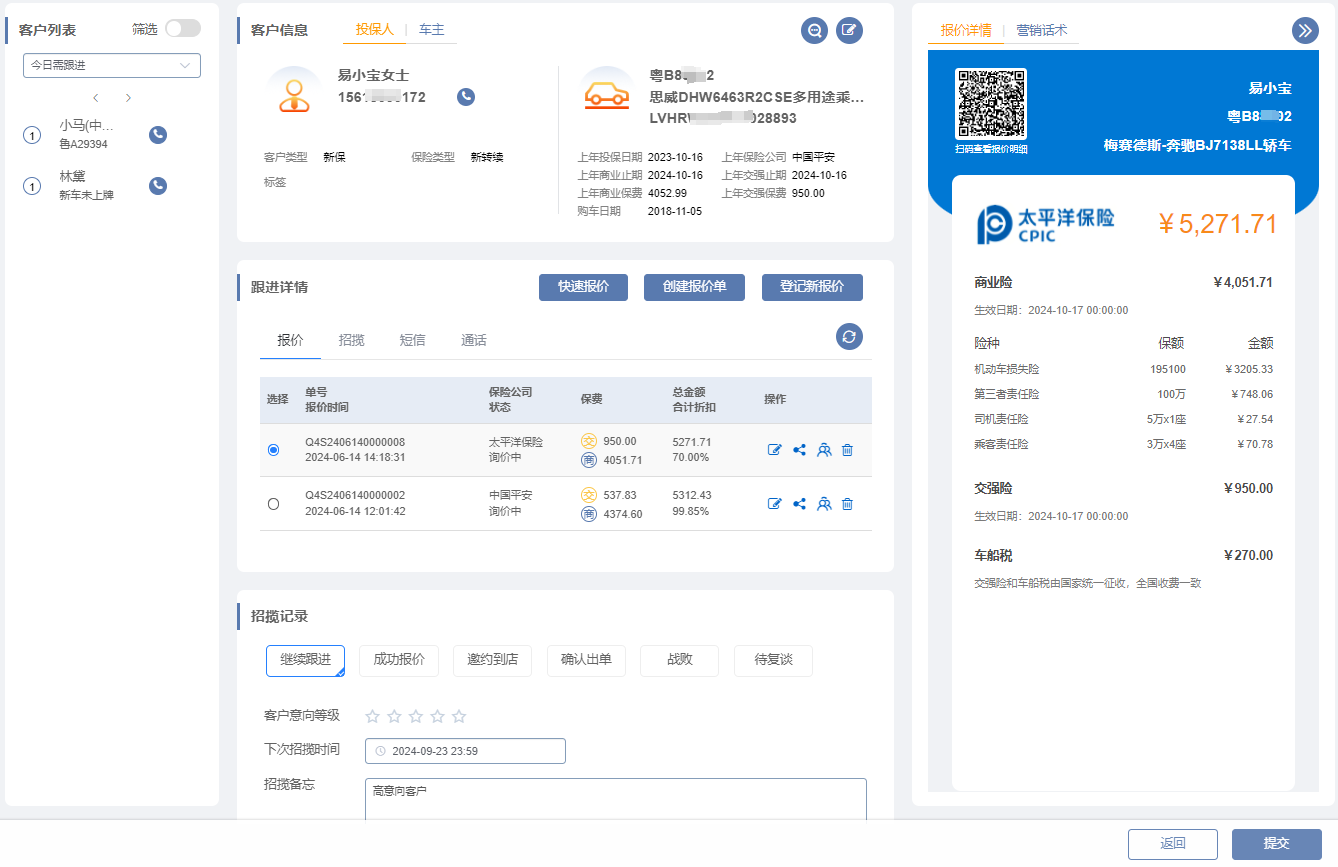Switch to 车主 tab
Image resolution: width=1338 pixels, height=867 pixels.
pos(432,30)
